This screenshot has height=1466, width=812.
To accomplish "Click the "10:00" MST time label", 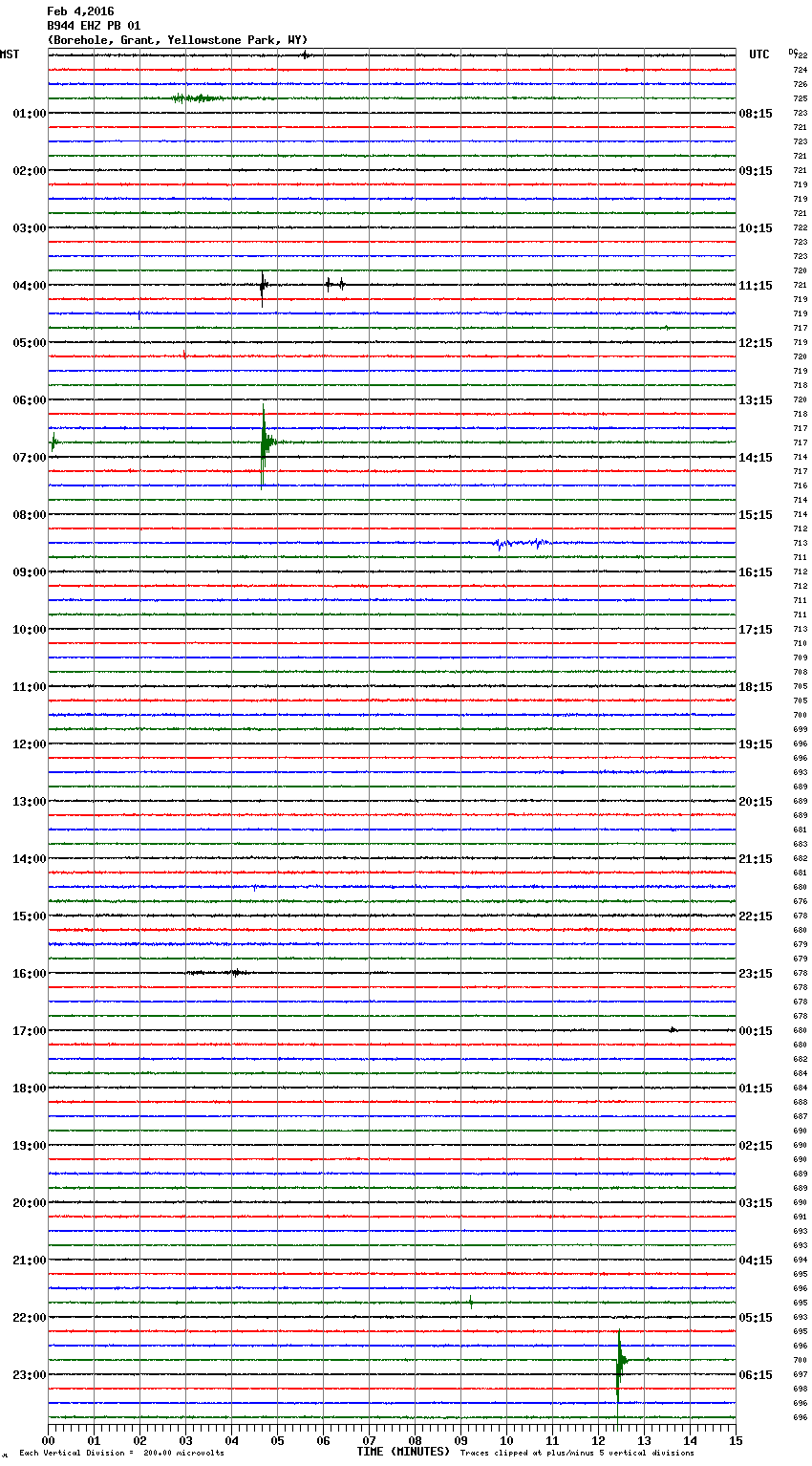I will pos(30,630).
